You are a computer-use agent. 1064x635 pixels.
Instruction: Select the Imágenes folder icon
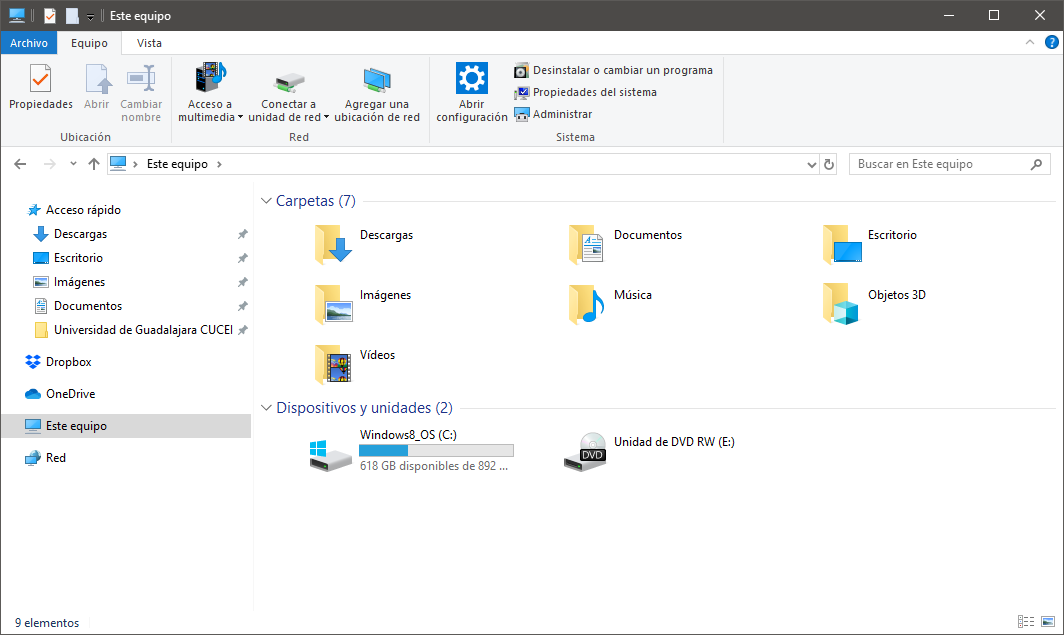pyautogui.click(x=333, y=304)
